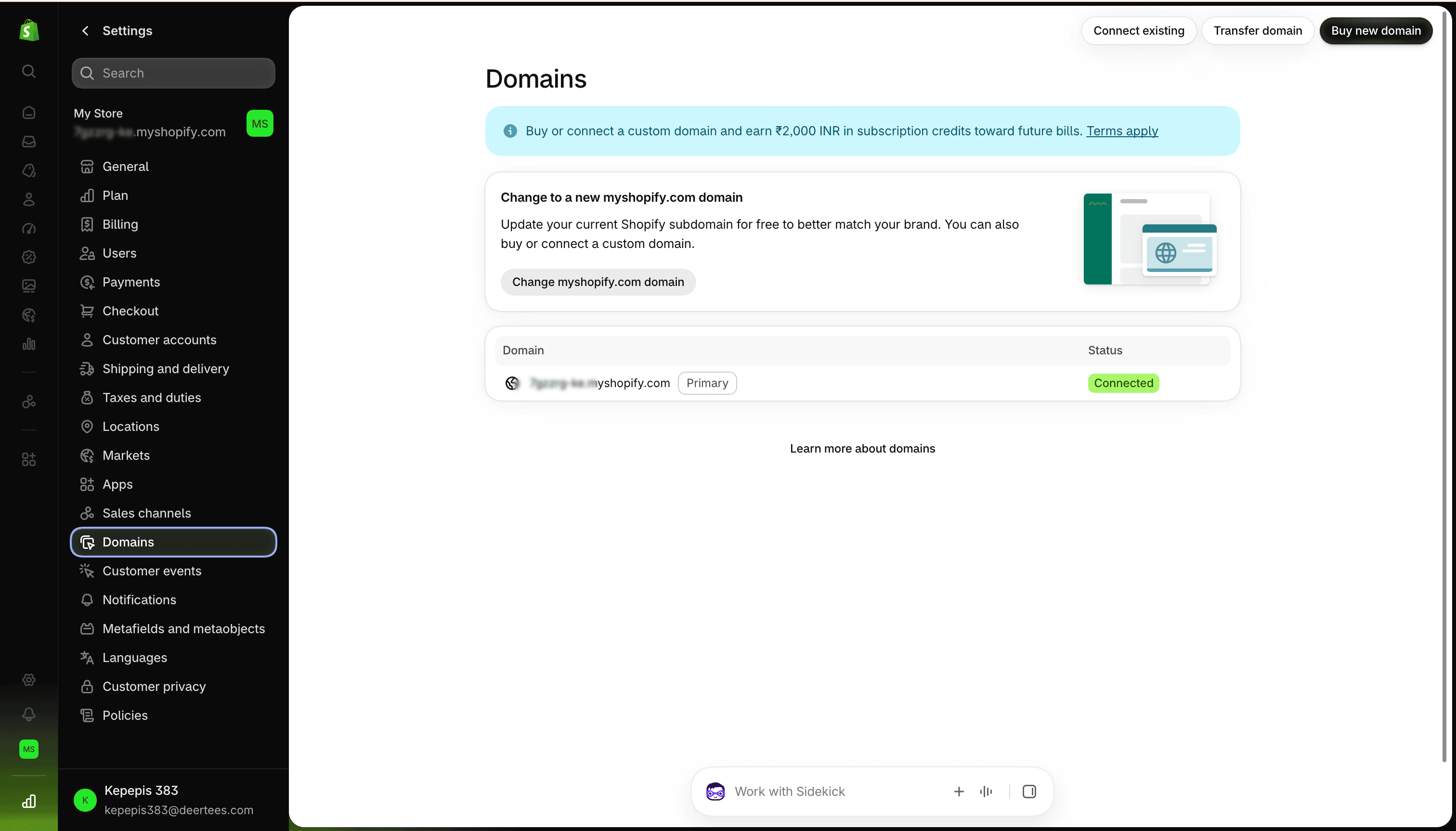
Task: Open Policies settings
Action: click(x=173, y=715)
